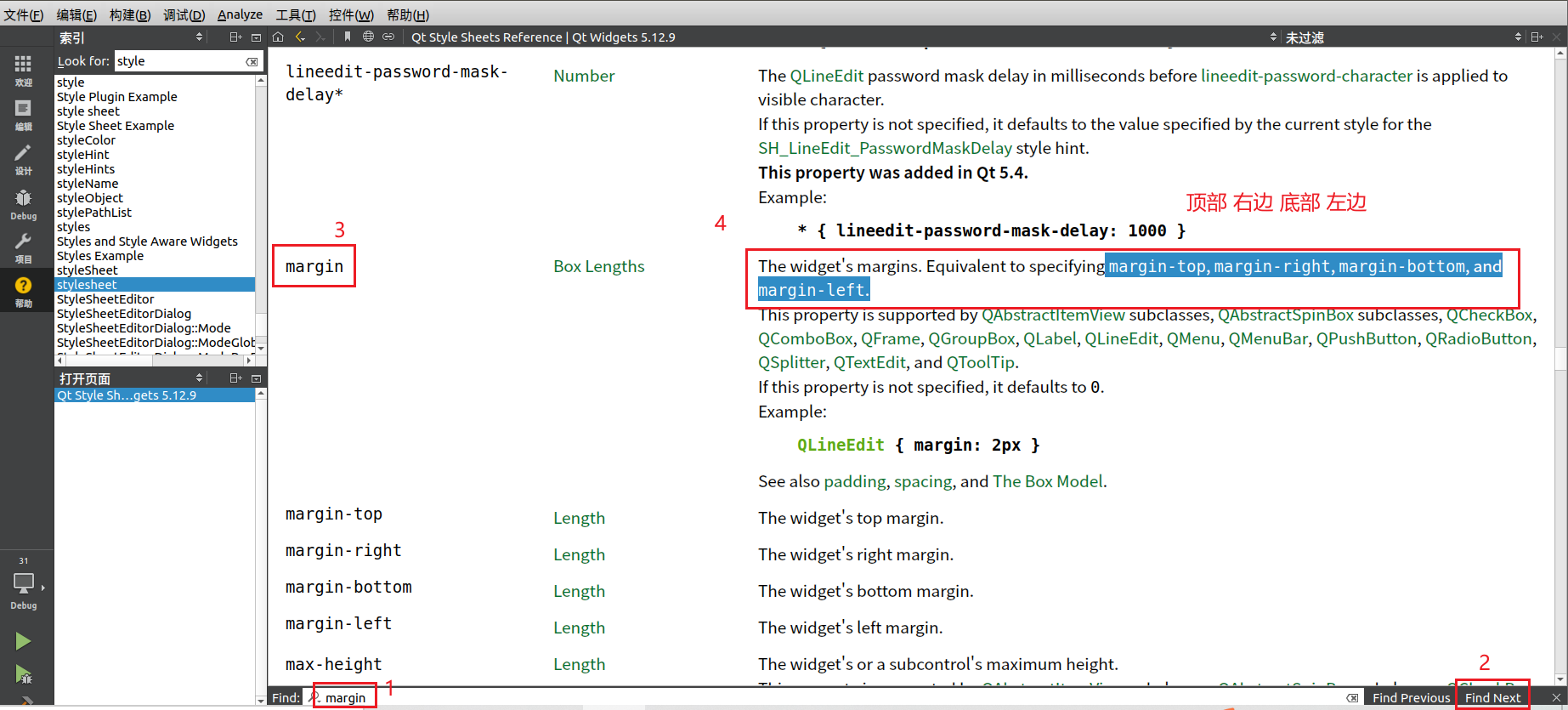Click the Find Next button

(1492, 697)
